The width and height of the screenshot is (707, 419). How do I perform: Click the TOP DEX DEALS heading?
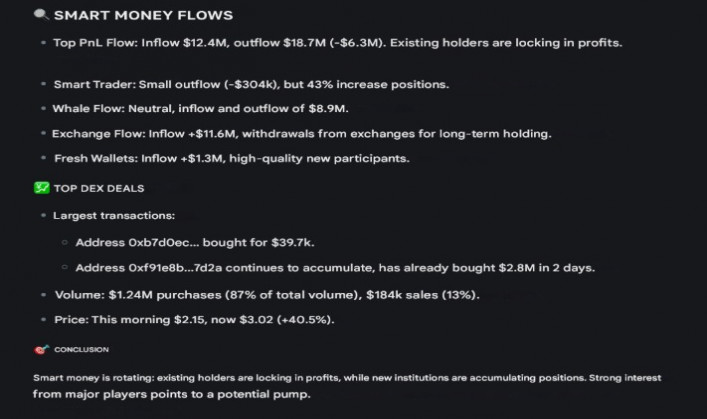[98, 187]
